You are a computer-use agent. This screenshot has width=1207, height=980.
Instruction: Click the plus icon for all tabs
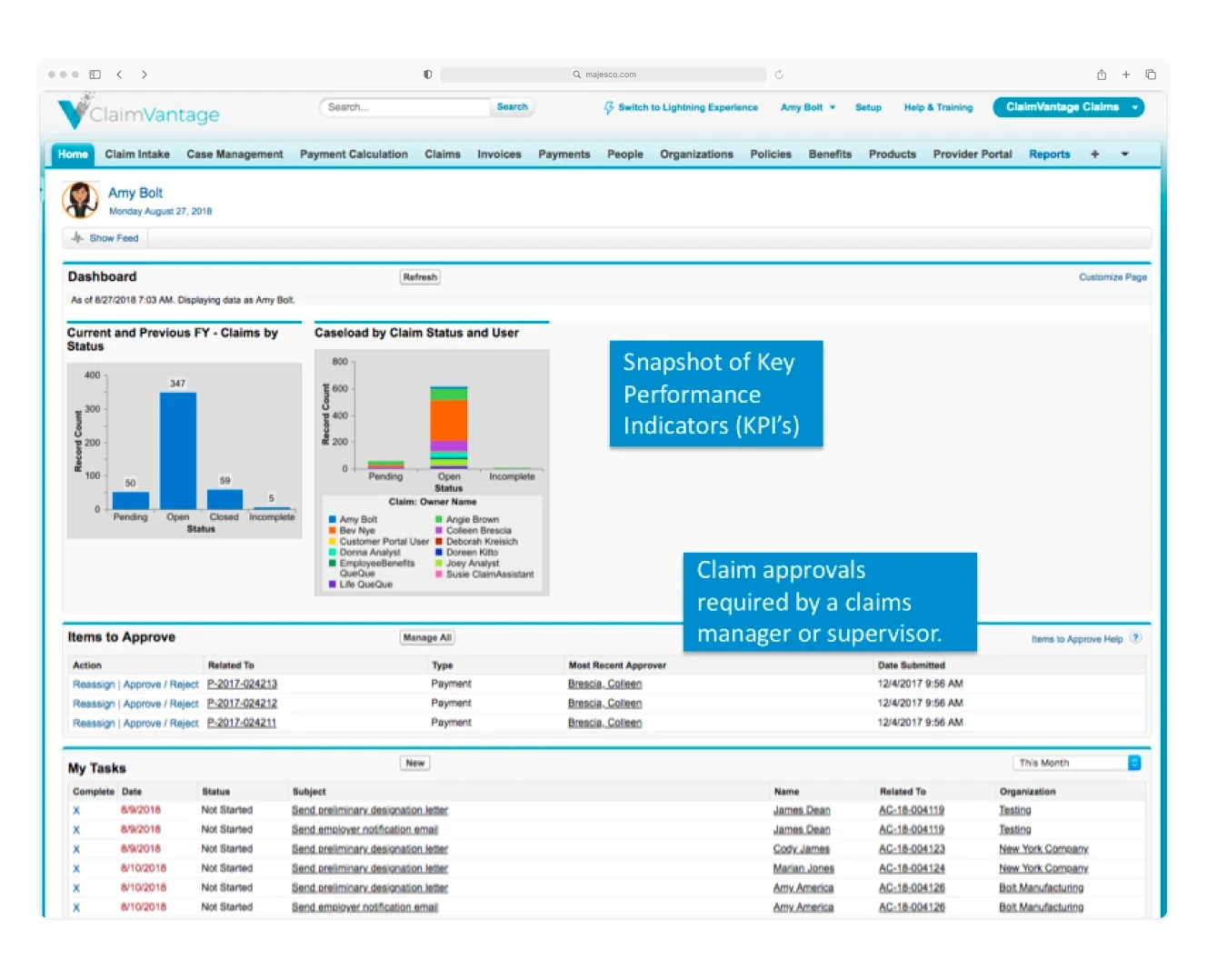click(1095, 155)
